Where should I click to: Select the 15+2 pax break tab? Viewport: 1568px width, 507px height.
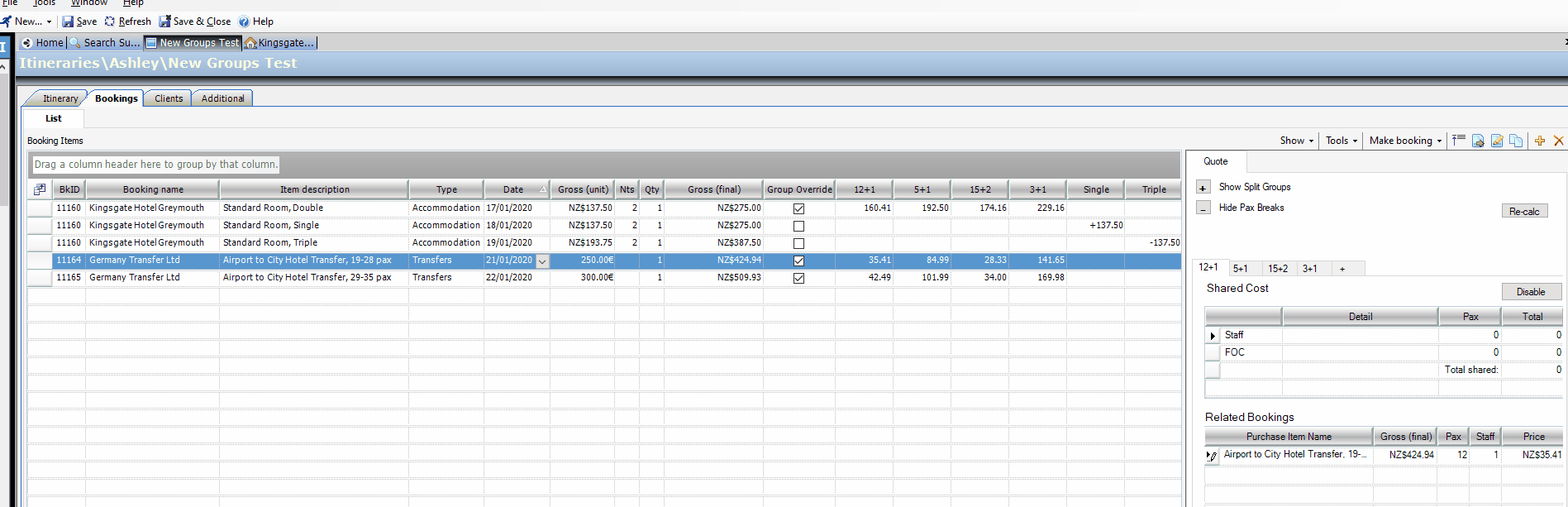point(1278,269)
